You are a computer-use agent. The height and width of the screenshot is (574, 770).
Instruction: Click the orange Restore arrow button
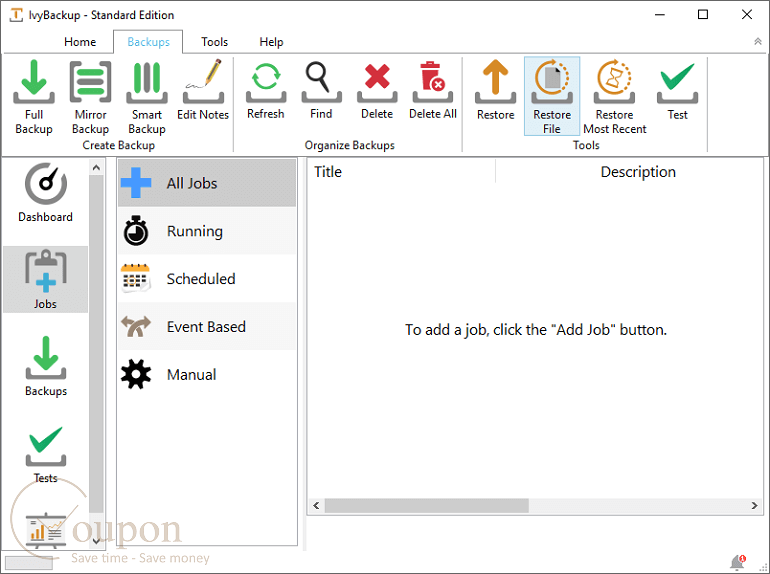pyautogui.click(x=495, y=90)
